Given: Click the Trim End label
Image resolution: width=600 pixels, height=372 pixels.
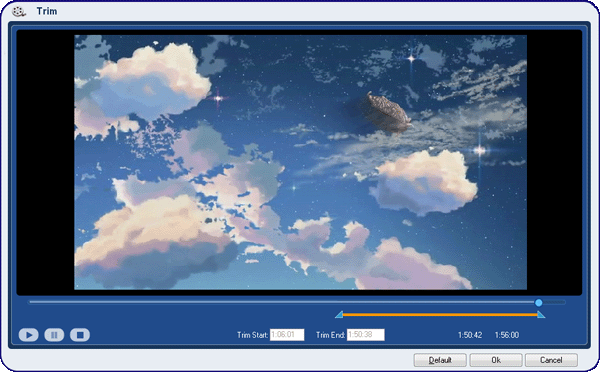Looking at the screenshot, I should (x=330, y=335).
